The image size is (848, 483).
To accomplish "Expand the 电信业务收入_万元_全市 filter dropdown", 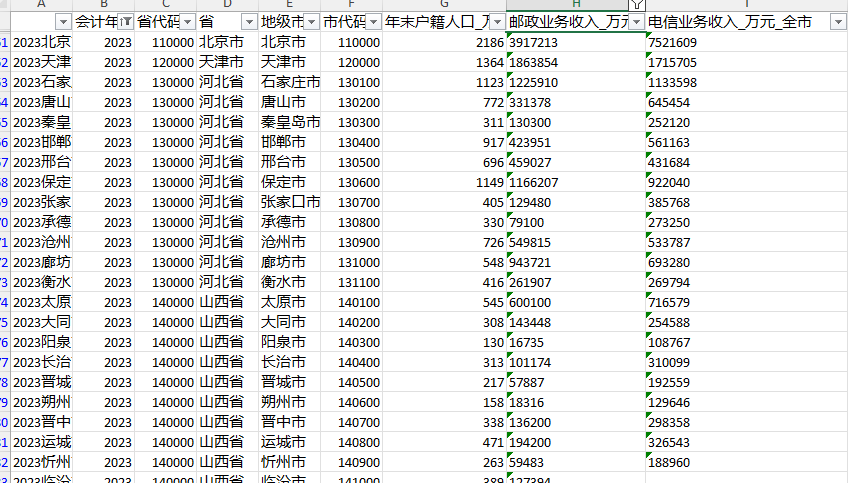I will [x=838, y=22].
